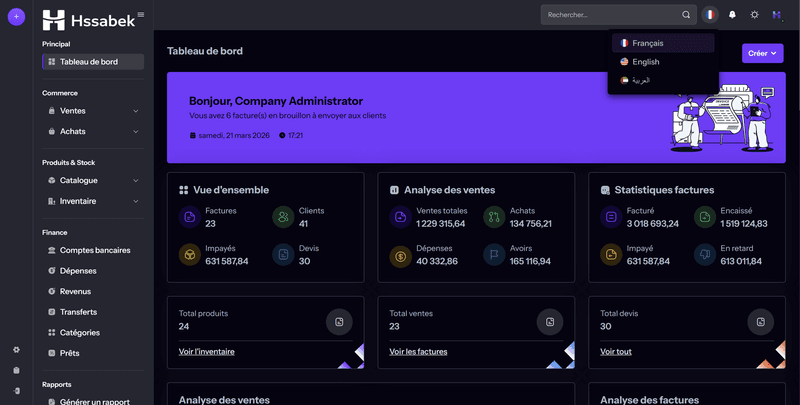Choose Arabic language option
Screen dimensions: 800x405
(x=640, y=80)
